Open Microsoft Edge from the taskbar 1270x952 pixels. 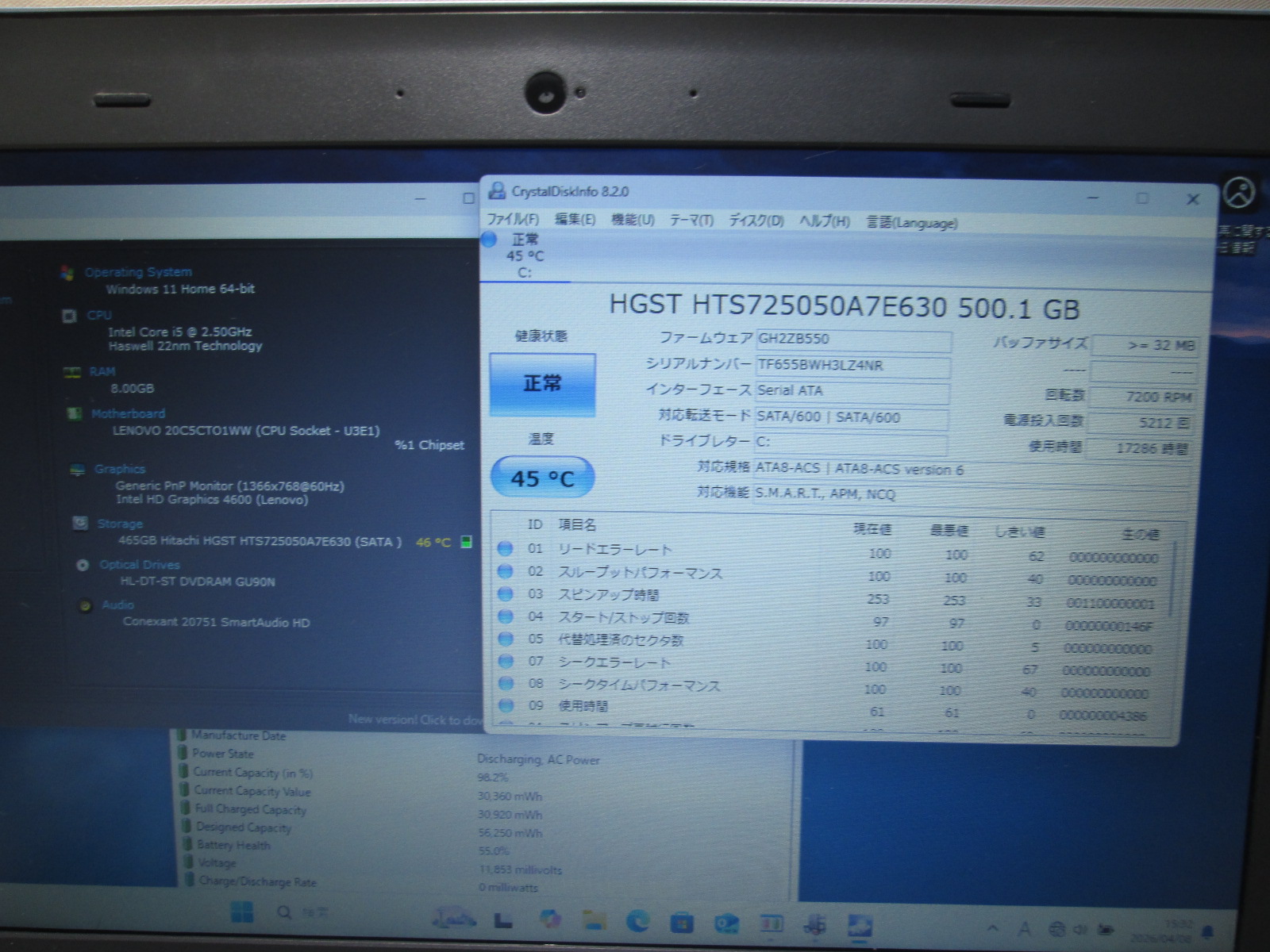pyautogui.click(x=637, y=921)
